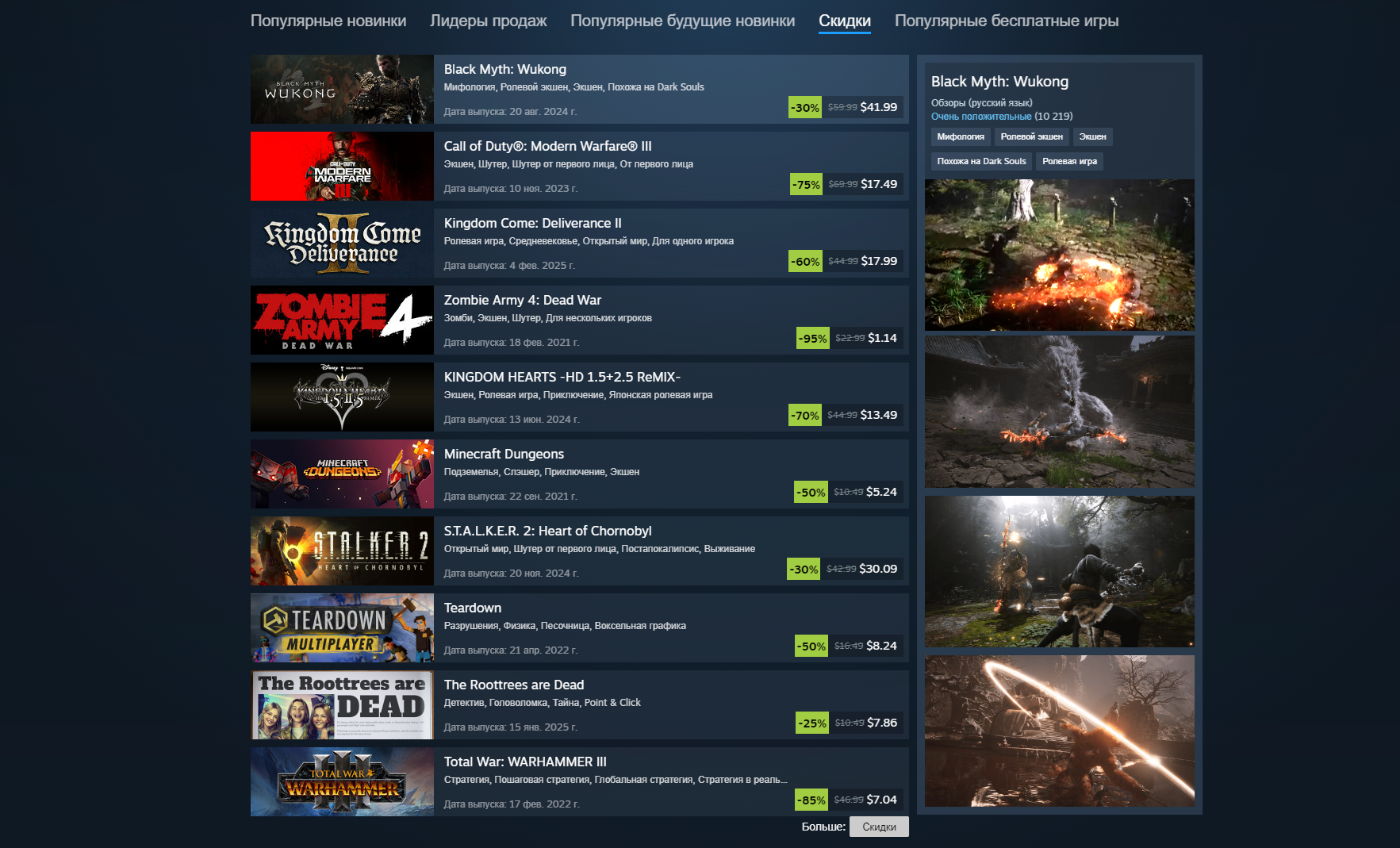Select the Популярные будущие новинки tab

pos(683,21)
